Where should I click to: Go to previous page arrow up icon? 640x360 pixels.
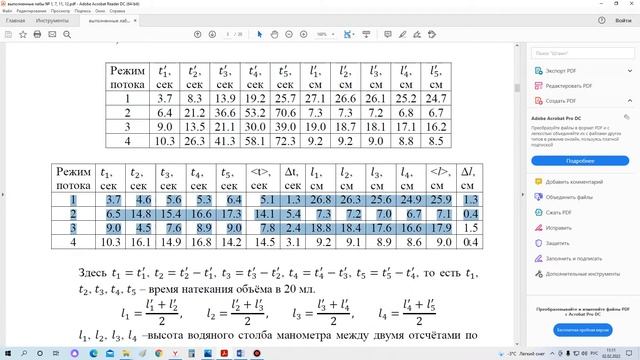[198, 35]
